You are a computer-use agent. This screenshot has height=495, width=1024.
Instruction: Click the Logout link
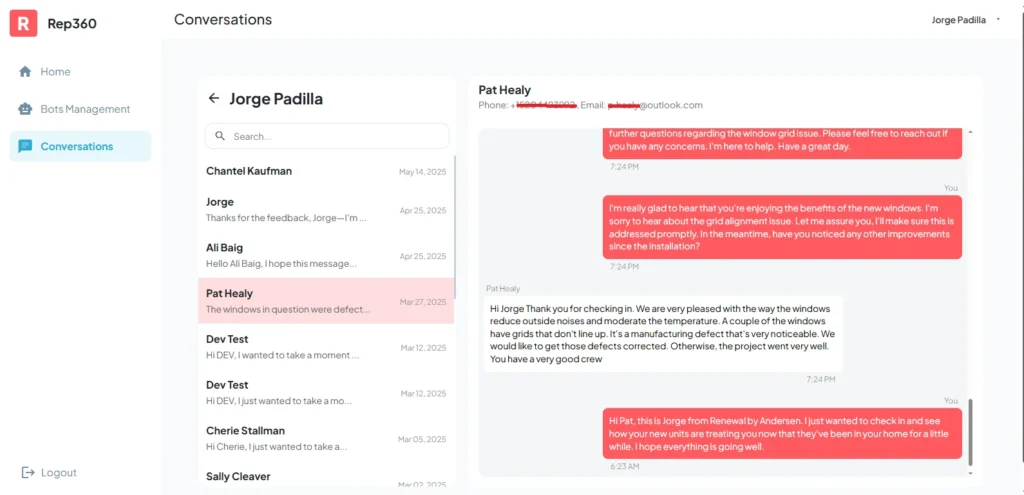point(59,473)
